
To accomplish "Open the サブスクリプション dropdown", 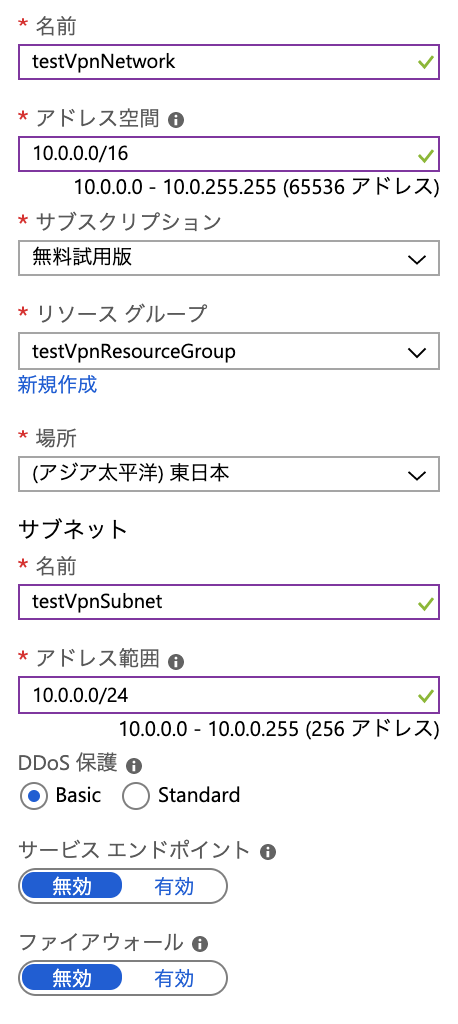I will [x=229, y=258].
